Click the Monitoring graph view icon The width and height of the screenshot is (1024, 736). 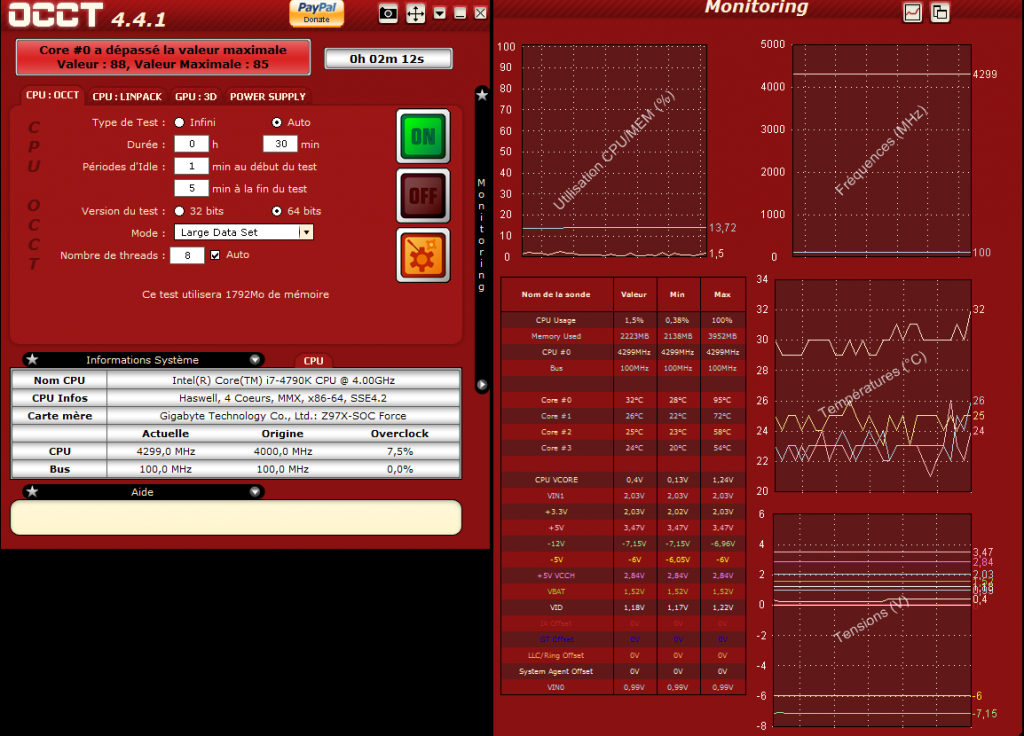[x=912, y=12]
